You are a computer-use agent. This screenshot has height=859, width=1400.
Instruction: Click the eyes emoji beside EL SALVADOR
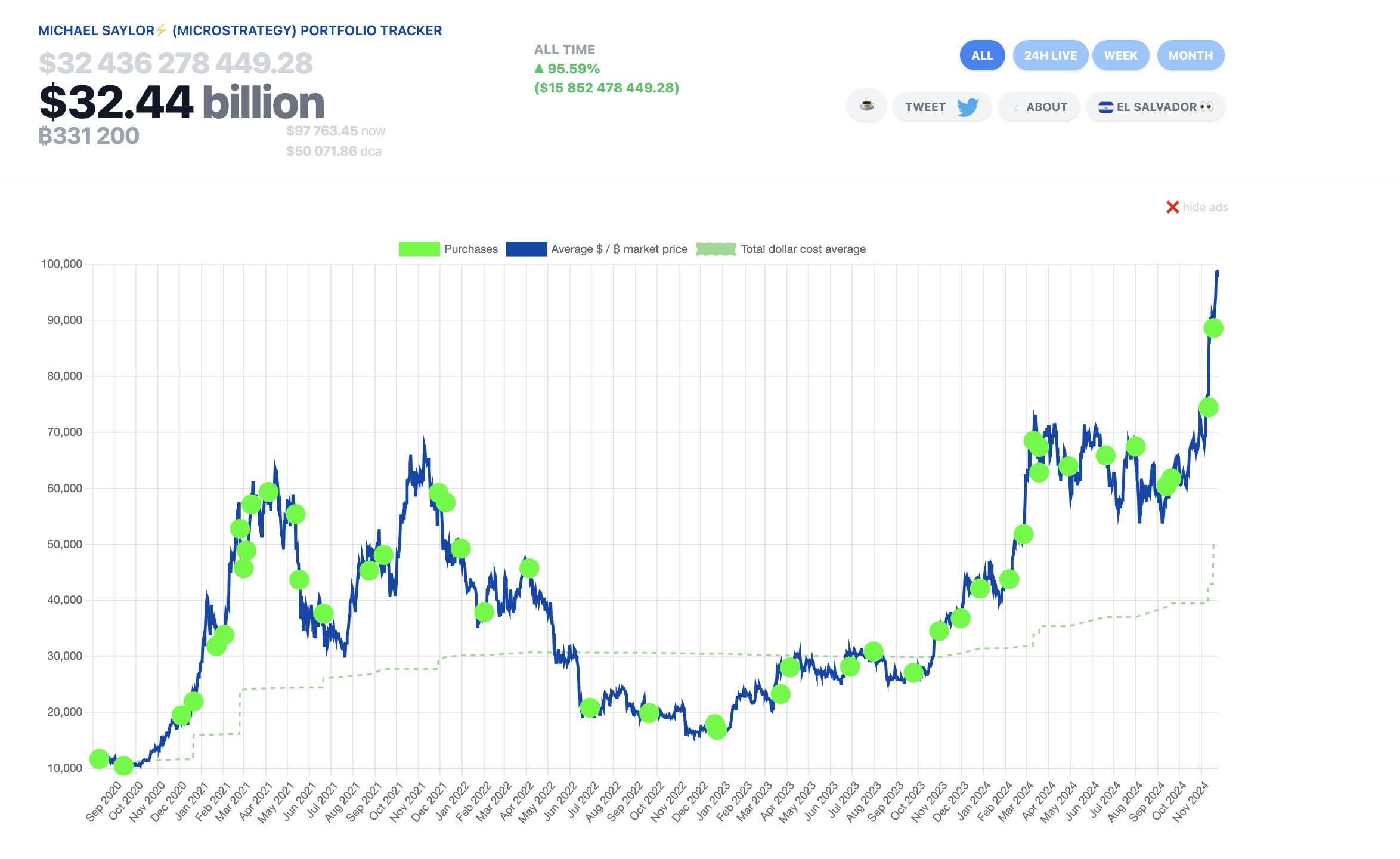click(1208, 107)
